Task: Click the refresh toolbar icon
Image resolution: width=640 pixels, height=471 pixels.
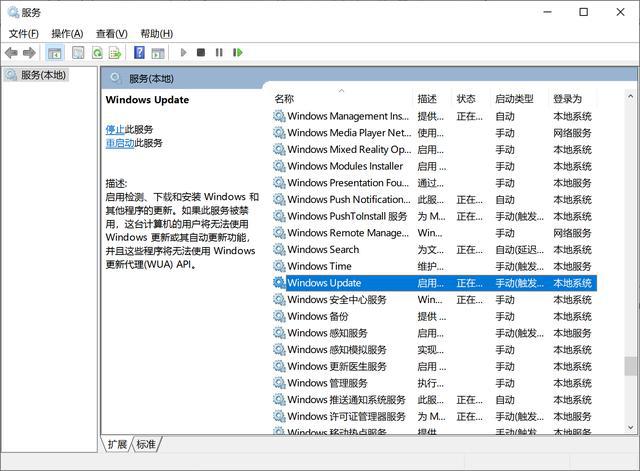Action: (x=99, y=52)
